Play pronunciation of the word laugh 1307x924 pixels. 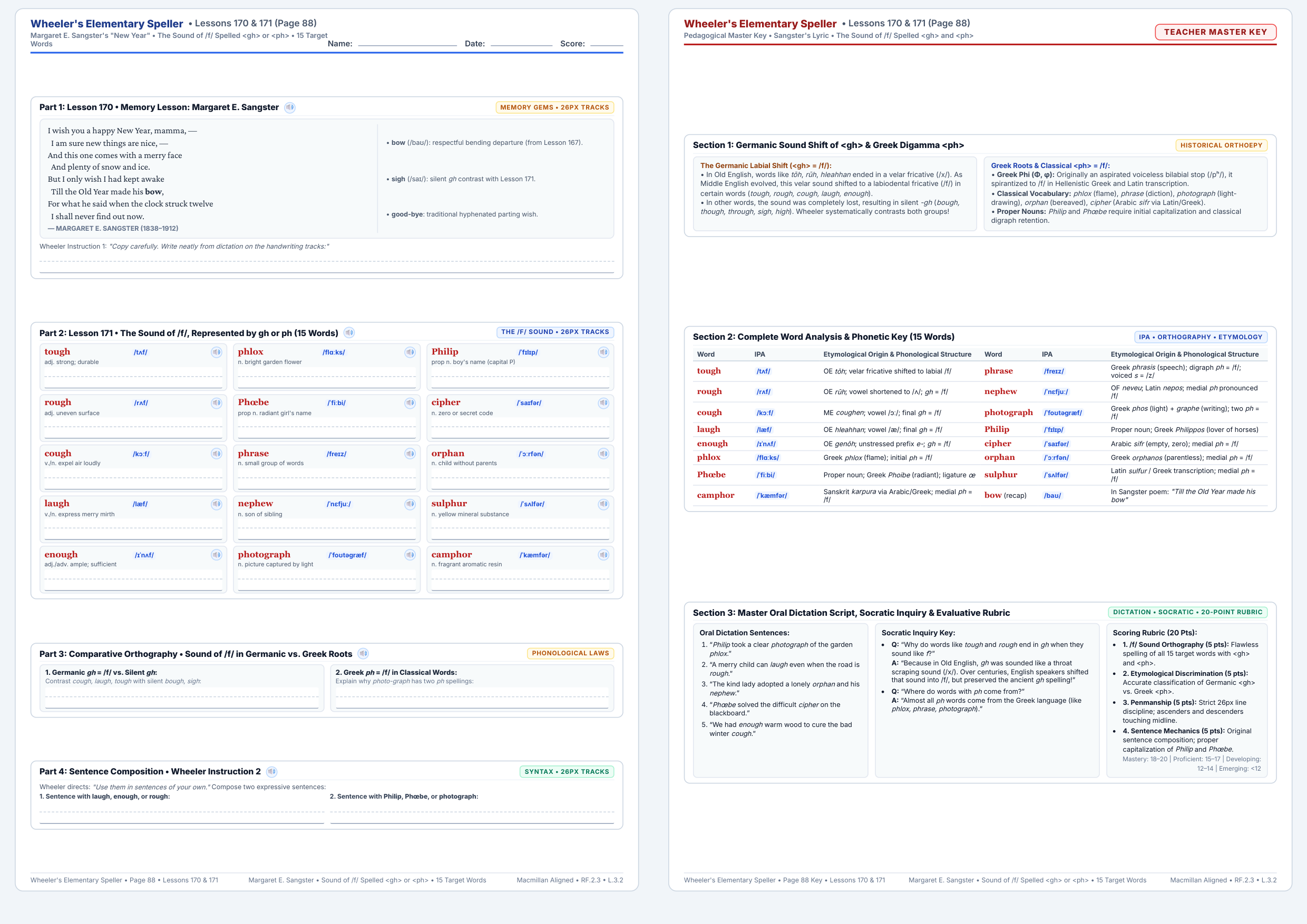pyautogui.click(x=216, y=504)
